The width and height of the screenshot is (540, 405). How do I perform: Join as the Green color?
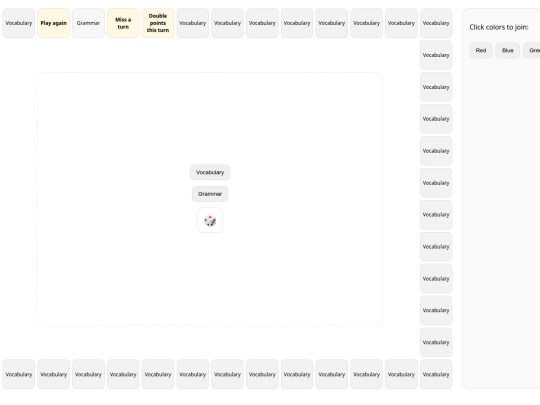pos(532,51)
